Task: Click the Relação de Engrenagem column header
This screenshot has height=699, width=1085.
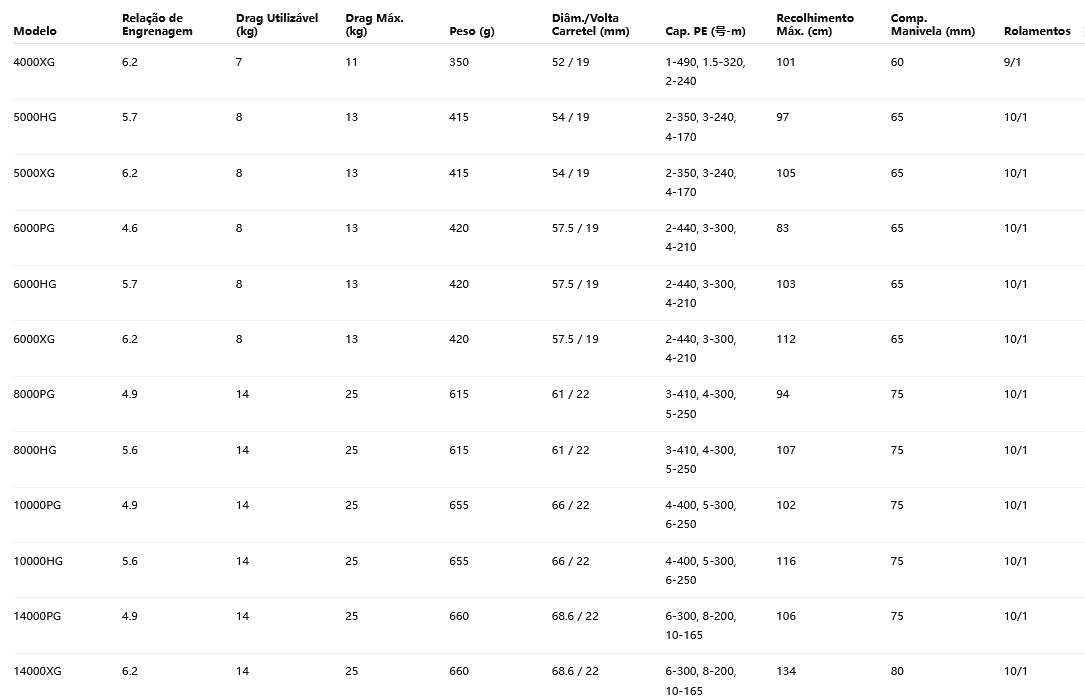Action: (157, 25)
